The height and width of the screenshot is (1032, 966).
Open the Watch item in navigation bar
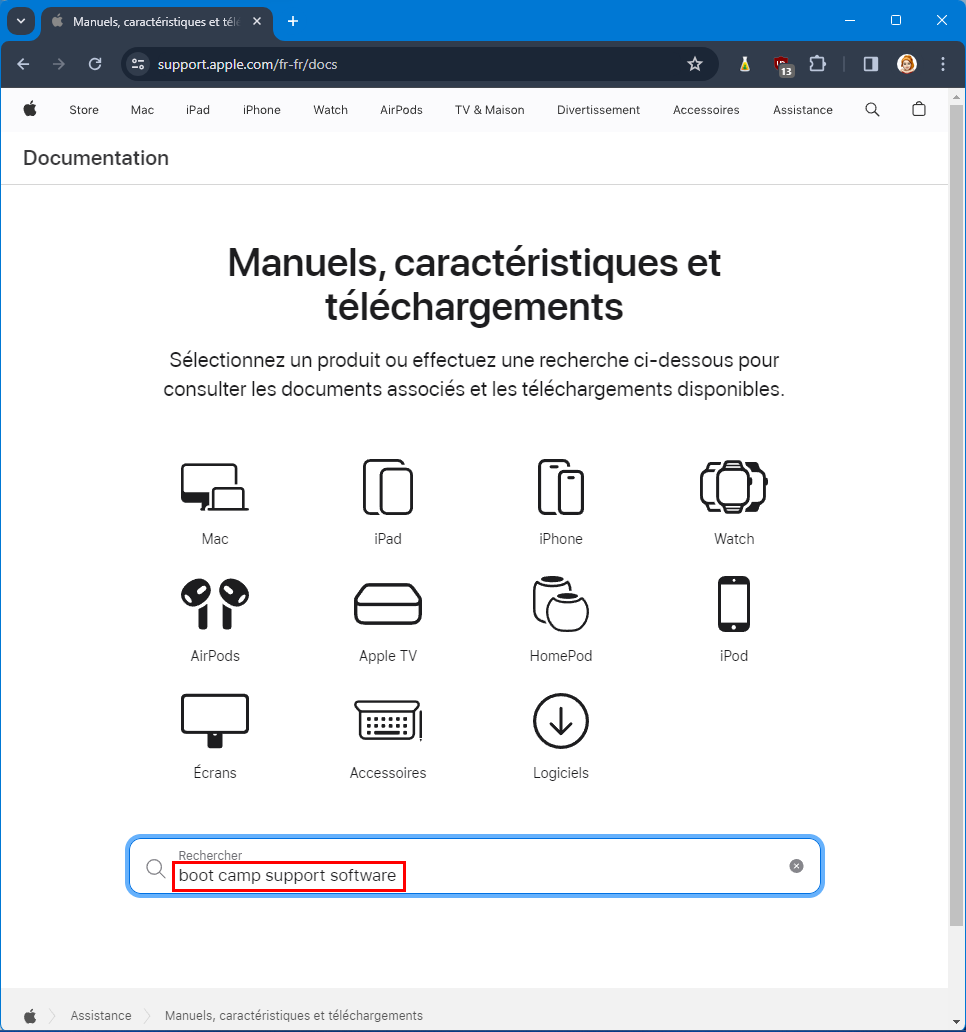point(330,110)
